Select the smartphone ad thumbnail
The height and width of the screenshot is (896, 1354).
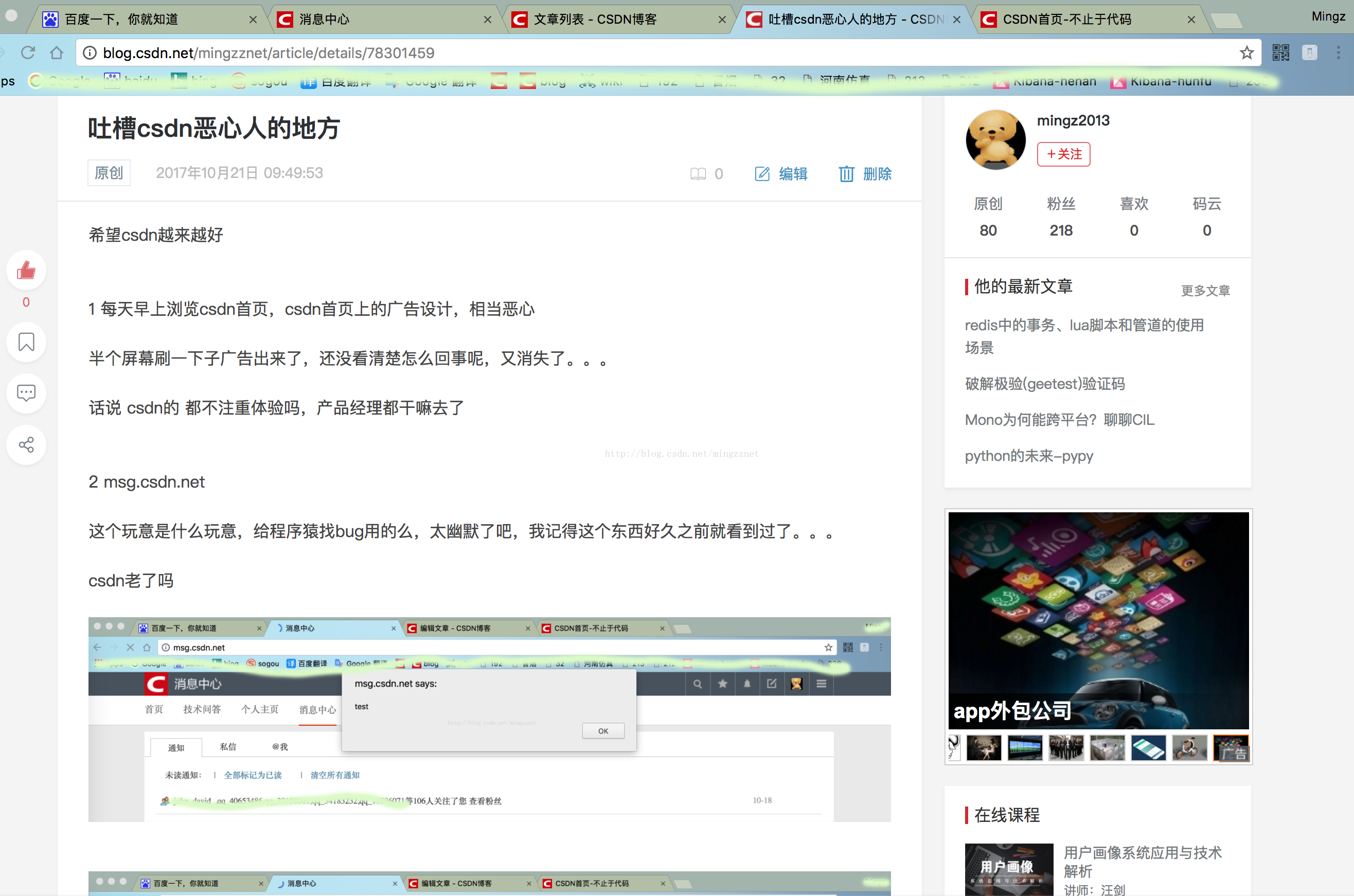pos(1148,748)
